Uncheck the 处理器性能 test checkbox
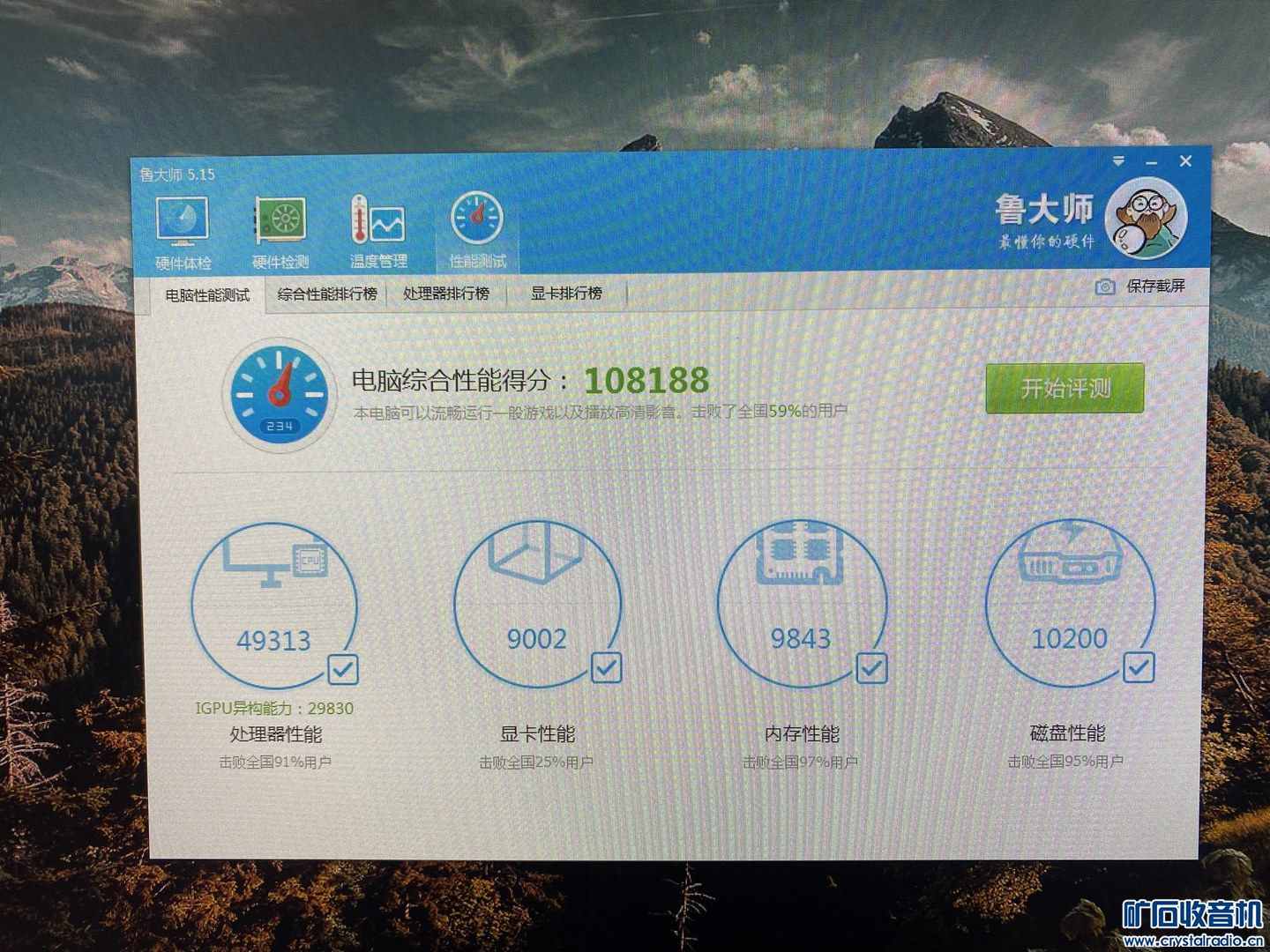Image resolution: width=1270 pixels, height=952 pixels. click(343, 670)
